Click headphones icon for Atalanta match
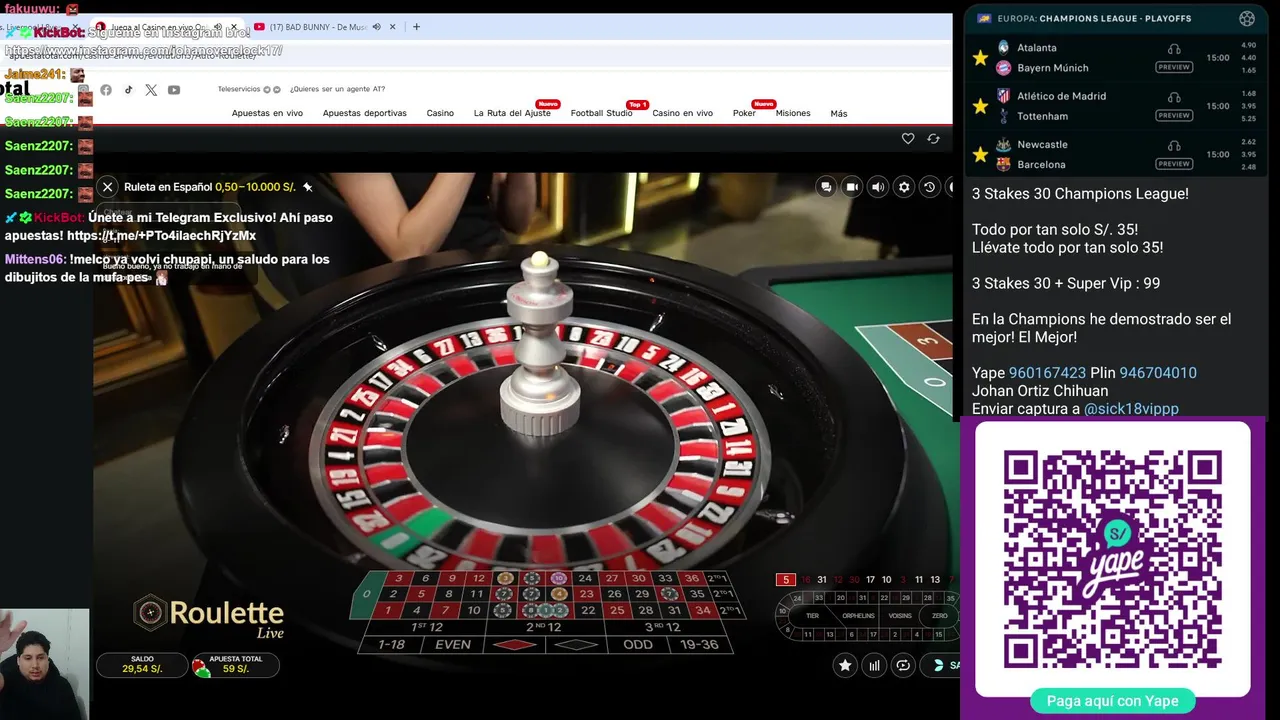The height and width of the screenshot is (720, 1280). (1174, 49)
